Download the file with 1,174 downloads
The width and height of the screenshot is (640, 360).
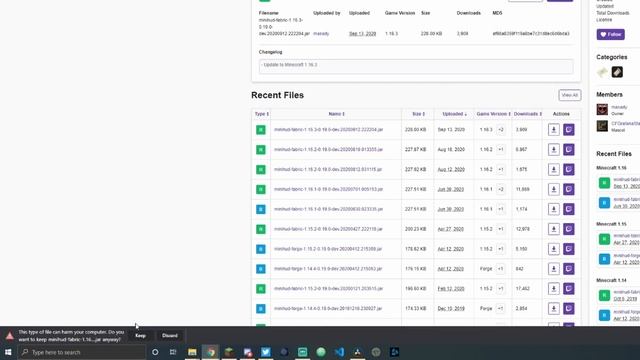553,209
